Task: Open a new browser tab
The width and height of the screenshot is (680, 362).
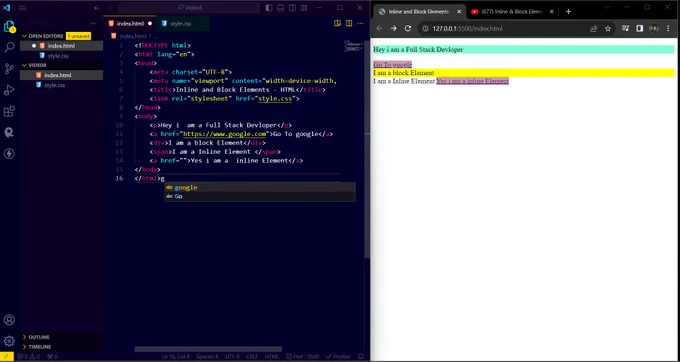Action: tap(568, 12)
